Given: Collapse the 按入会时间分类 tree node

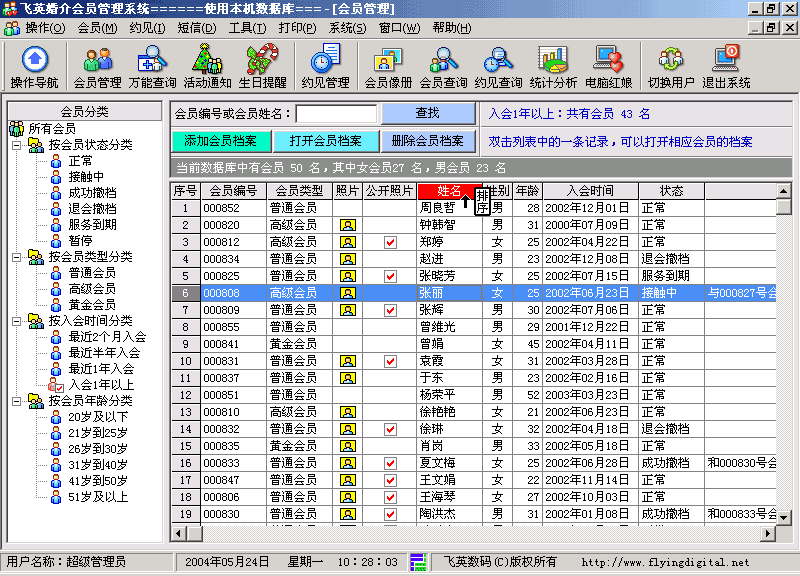Looking at the screenshot, I should pos(19,321).
